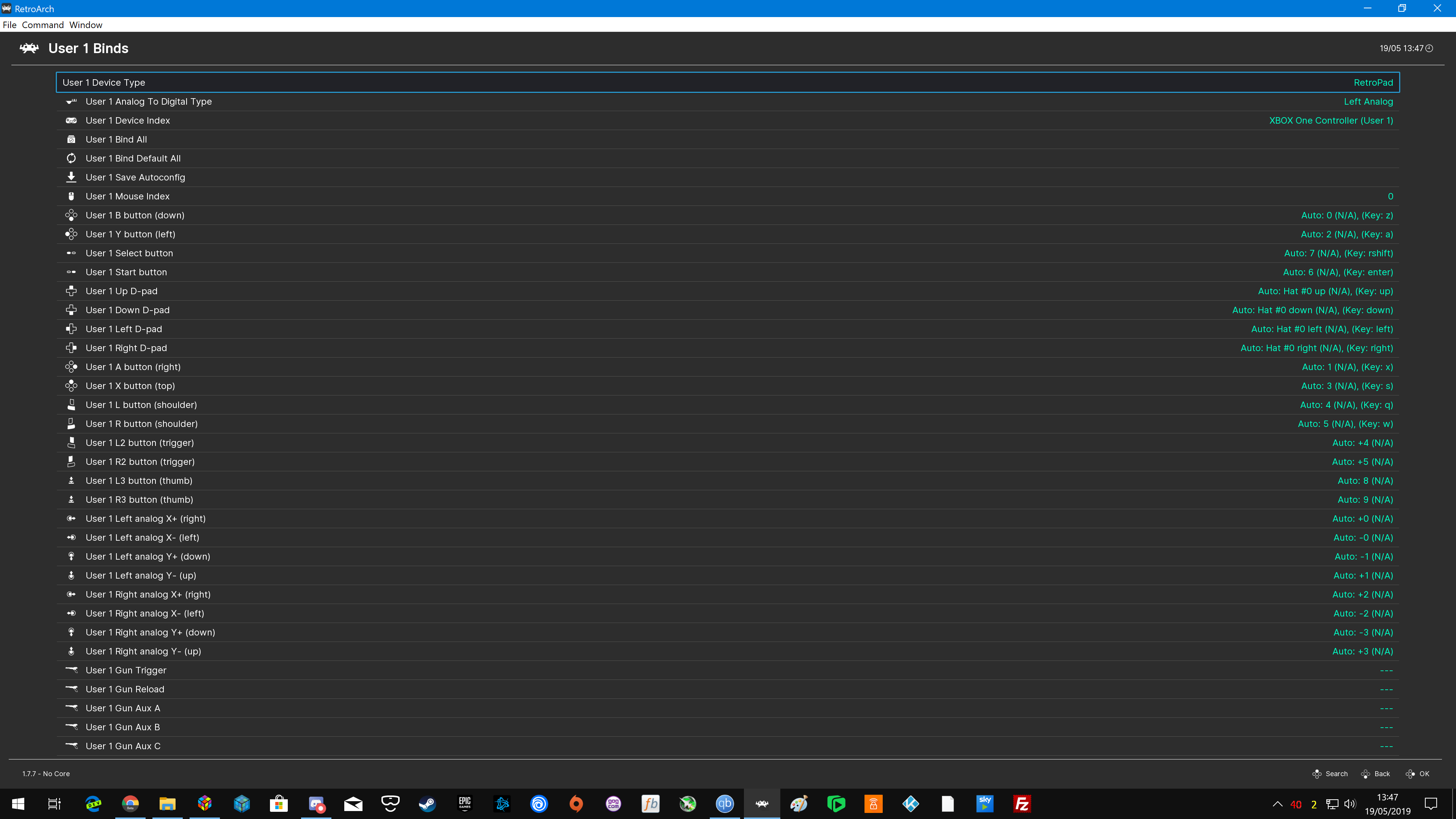Viewport: 1456px width, 819px height.
Task: Select User 1 Right analog X+ (right) row
Action: (728, 594)
